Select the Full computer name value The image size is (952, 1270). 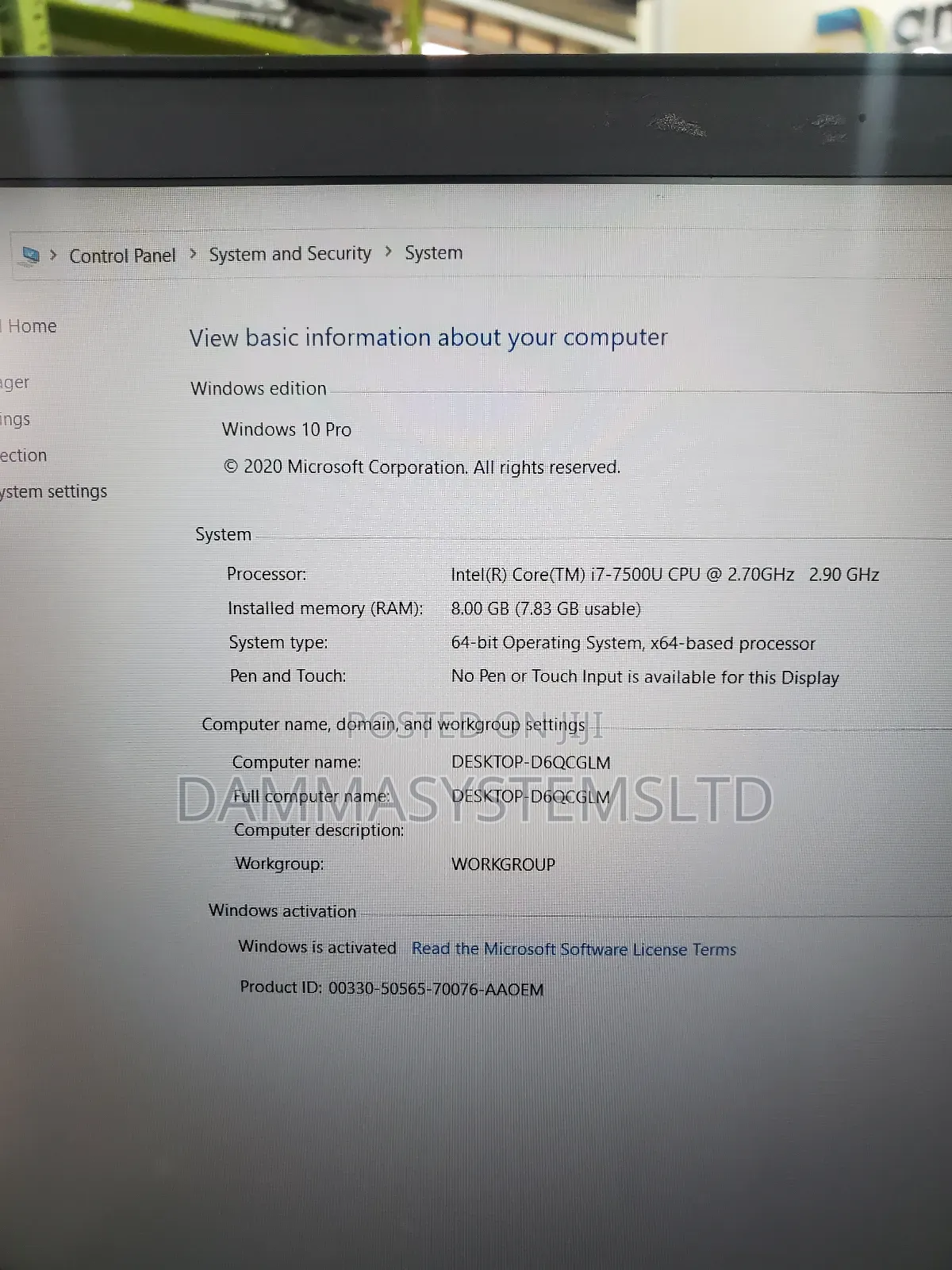click(531, 797)
